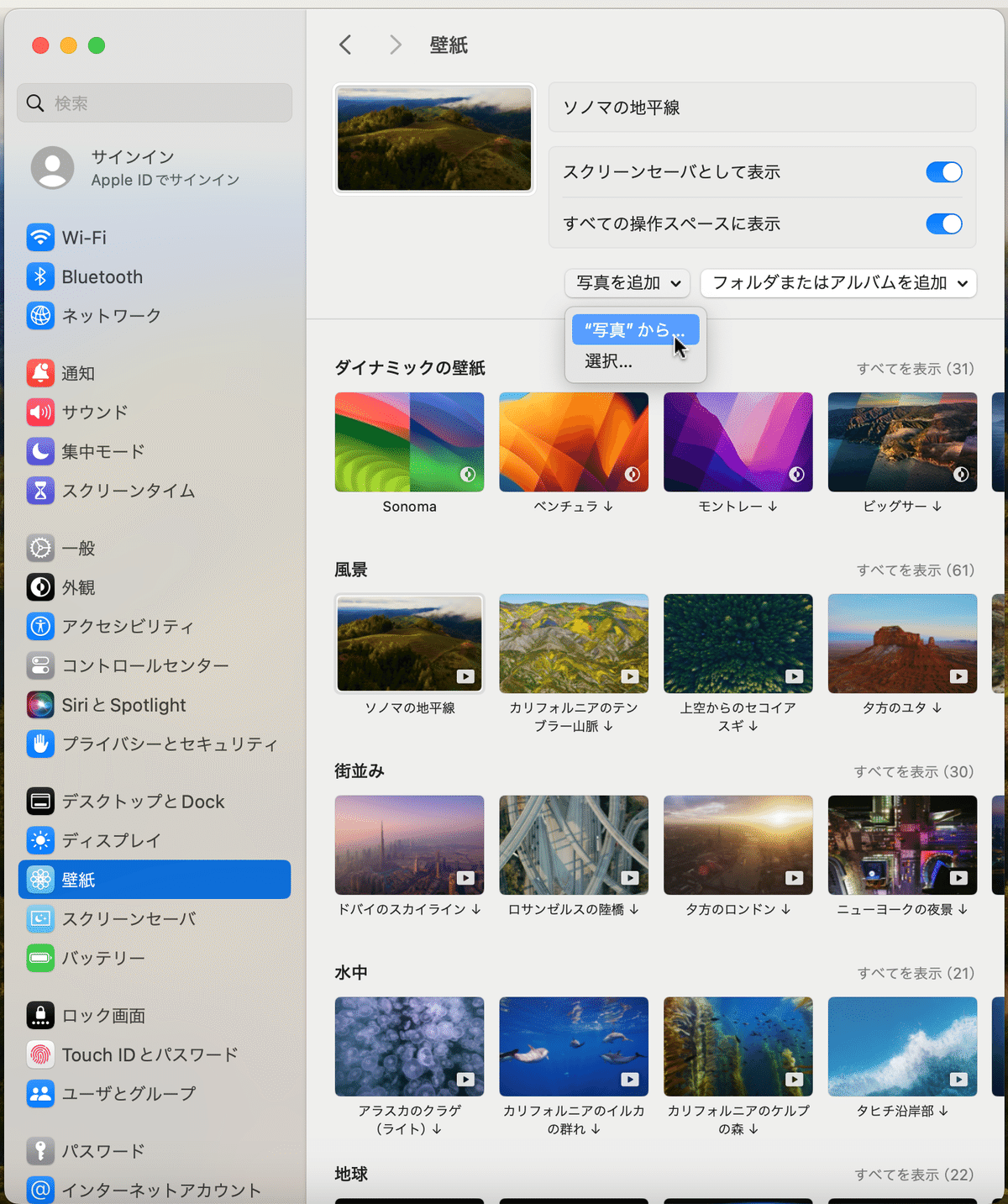1008x1204 pixels.
Task: Open the コントロールセンター icon
Action: click(x=40, y=665)
